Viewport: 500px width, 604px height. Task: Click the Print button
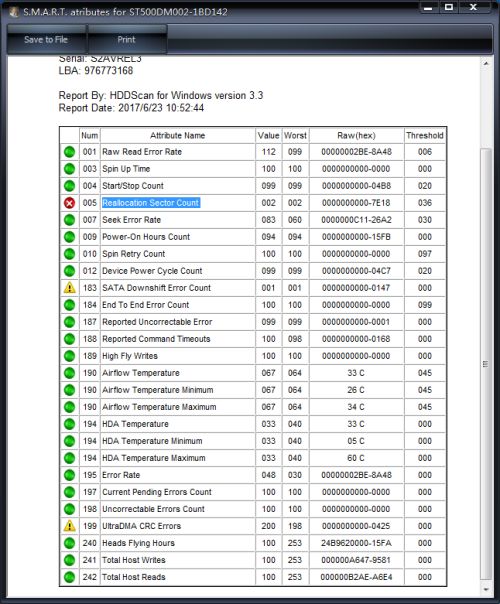click(x=127, y=39)
